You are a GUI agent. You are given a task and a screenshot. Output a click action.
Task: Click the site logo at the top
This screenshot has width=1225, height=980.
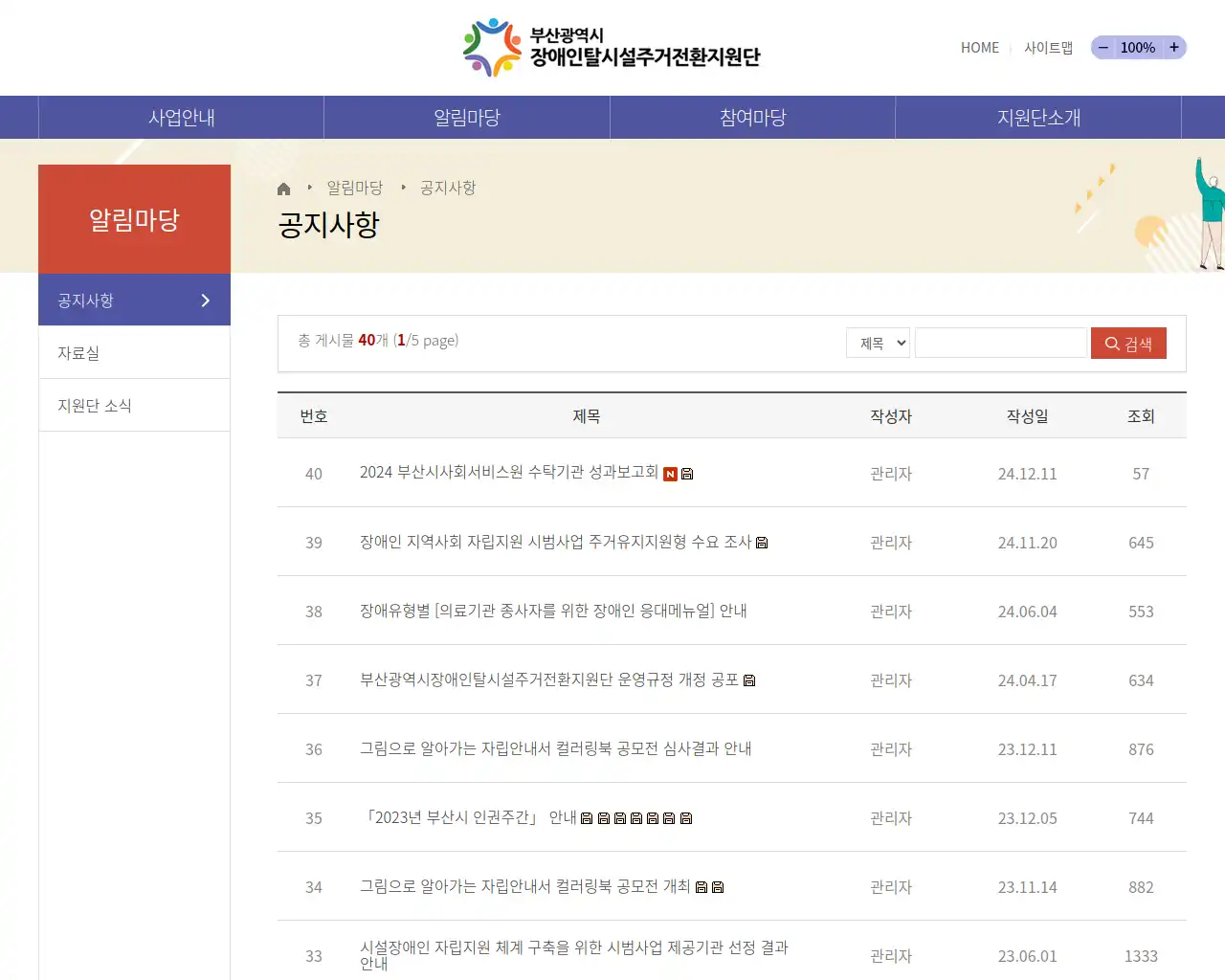click(612, 48)
